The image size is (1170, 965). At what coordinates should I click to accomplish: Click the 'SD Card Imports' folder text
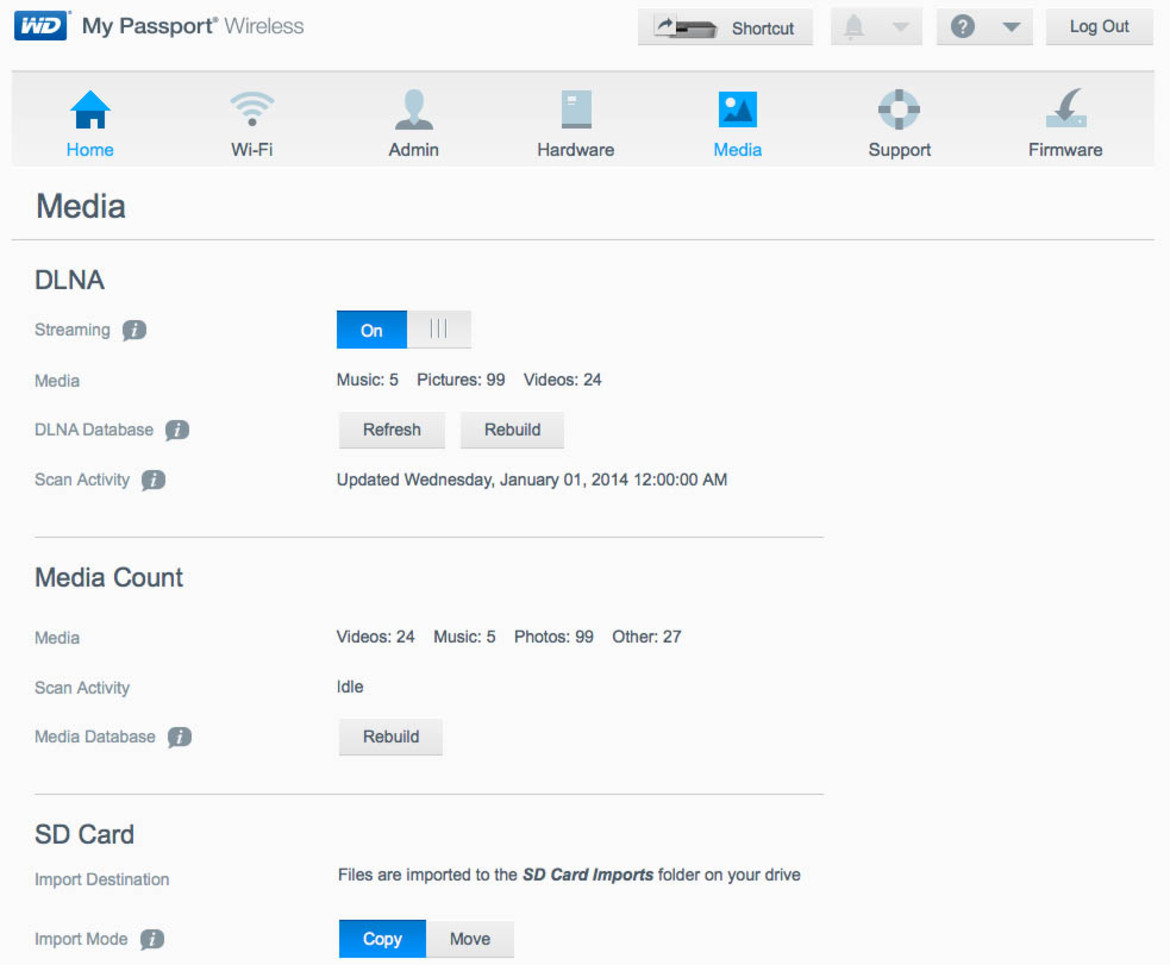588,875
